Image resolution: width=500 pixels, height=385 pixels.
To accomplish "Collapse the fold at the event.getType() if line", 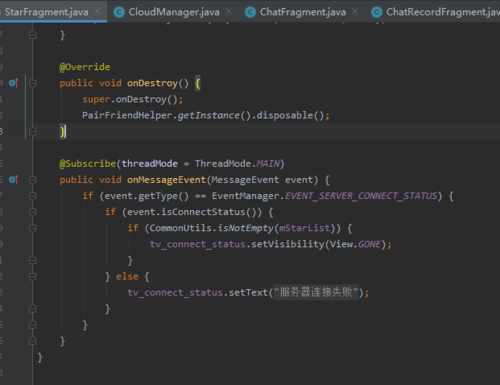I will tap(32, 196).
